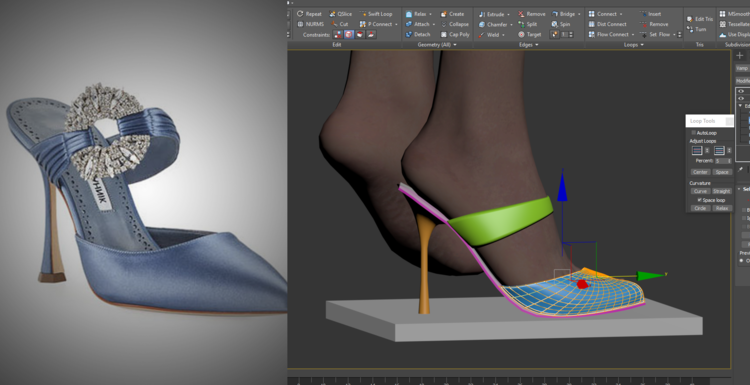Select the Cut tool
Screen dimensions: 750x385
(339, 24)
